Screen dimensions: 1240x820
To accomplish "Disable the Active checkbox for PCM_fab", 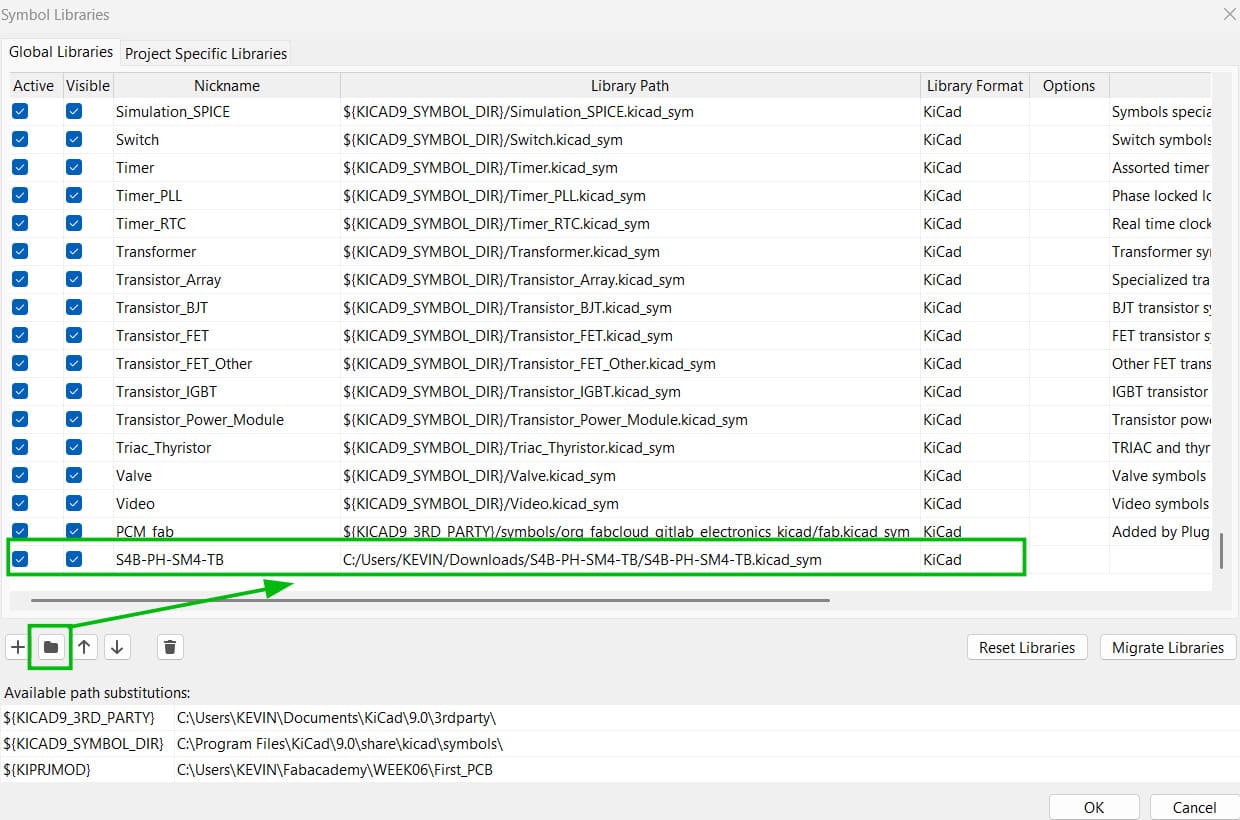I will click(x=19, y=531).
